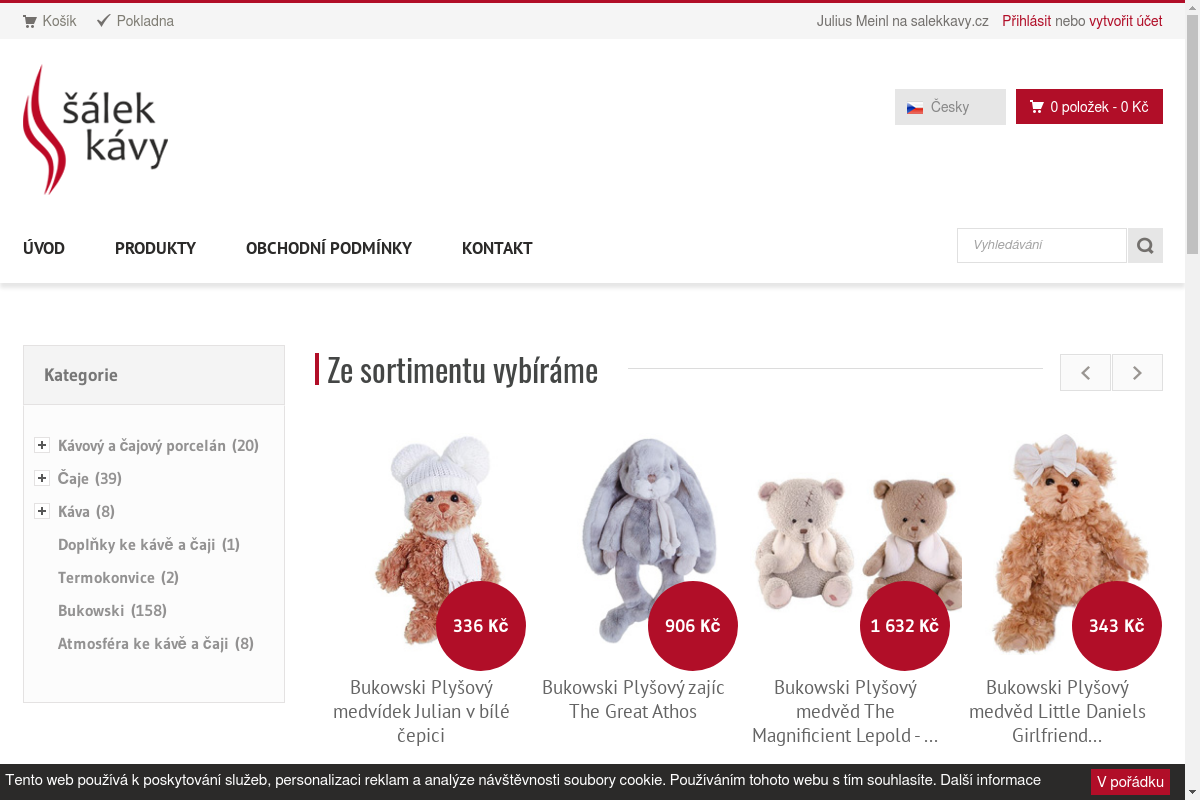Open the Pokladna checkout link
The image size is (1200, 800).
pos(135,21)
